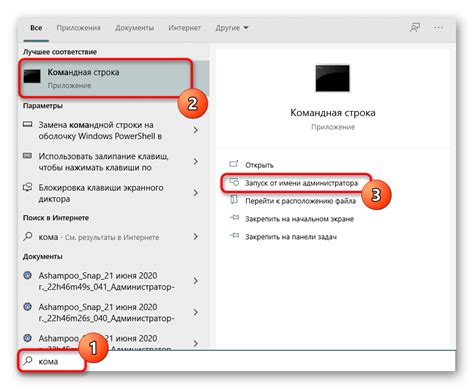The width and height of the screenshot is (474, 389).
Task: Expand arrow for Ashampoo_Snap 22h46m26s_040 document
Action: [196, 312]
